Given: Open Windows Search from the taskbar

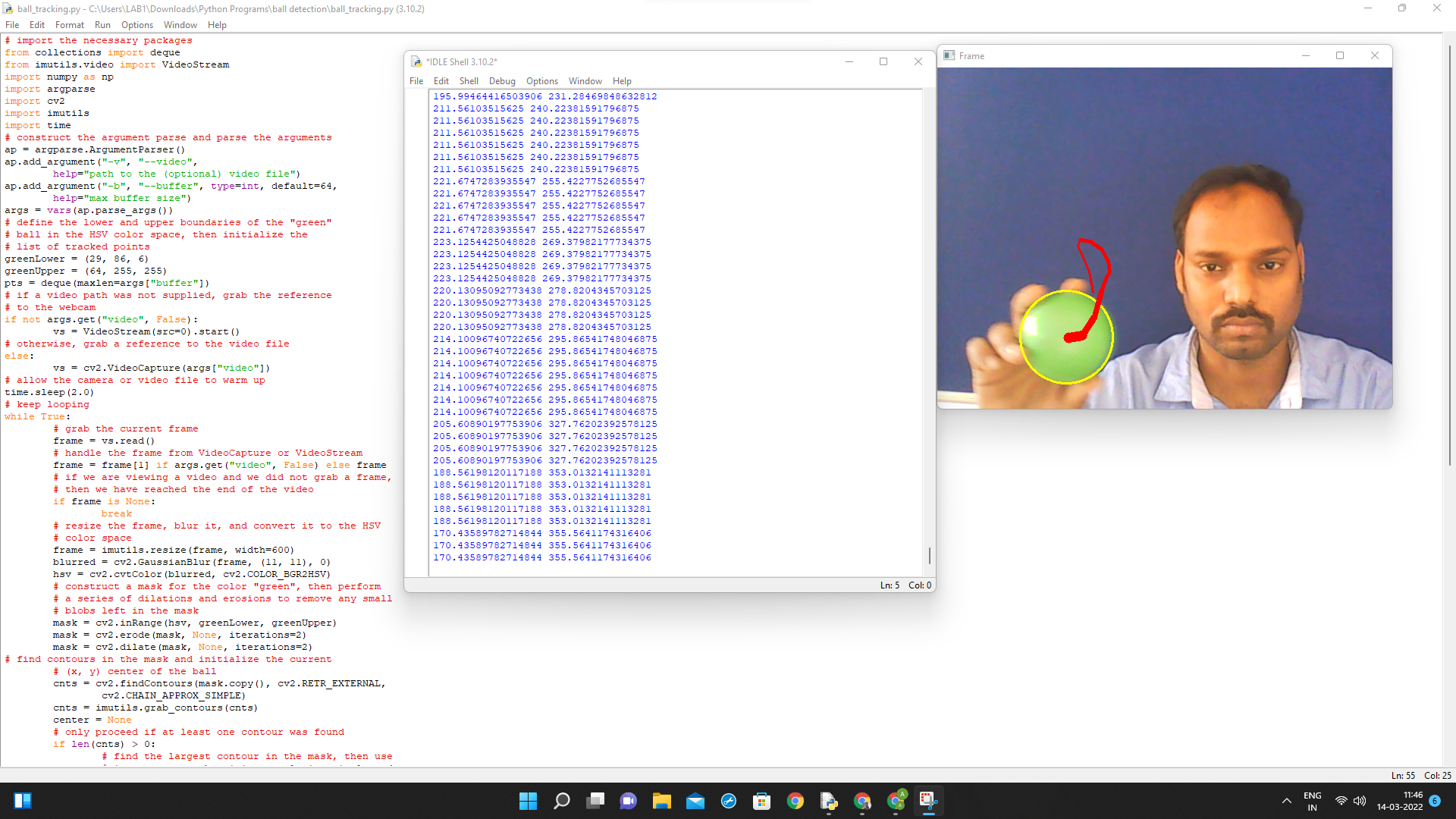Looking at the screenshot, I should coord(562,801).
